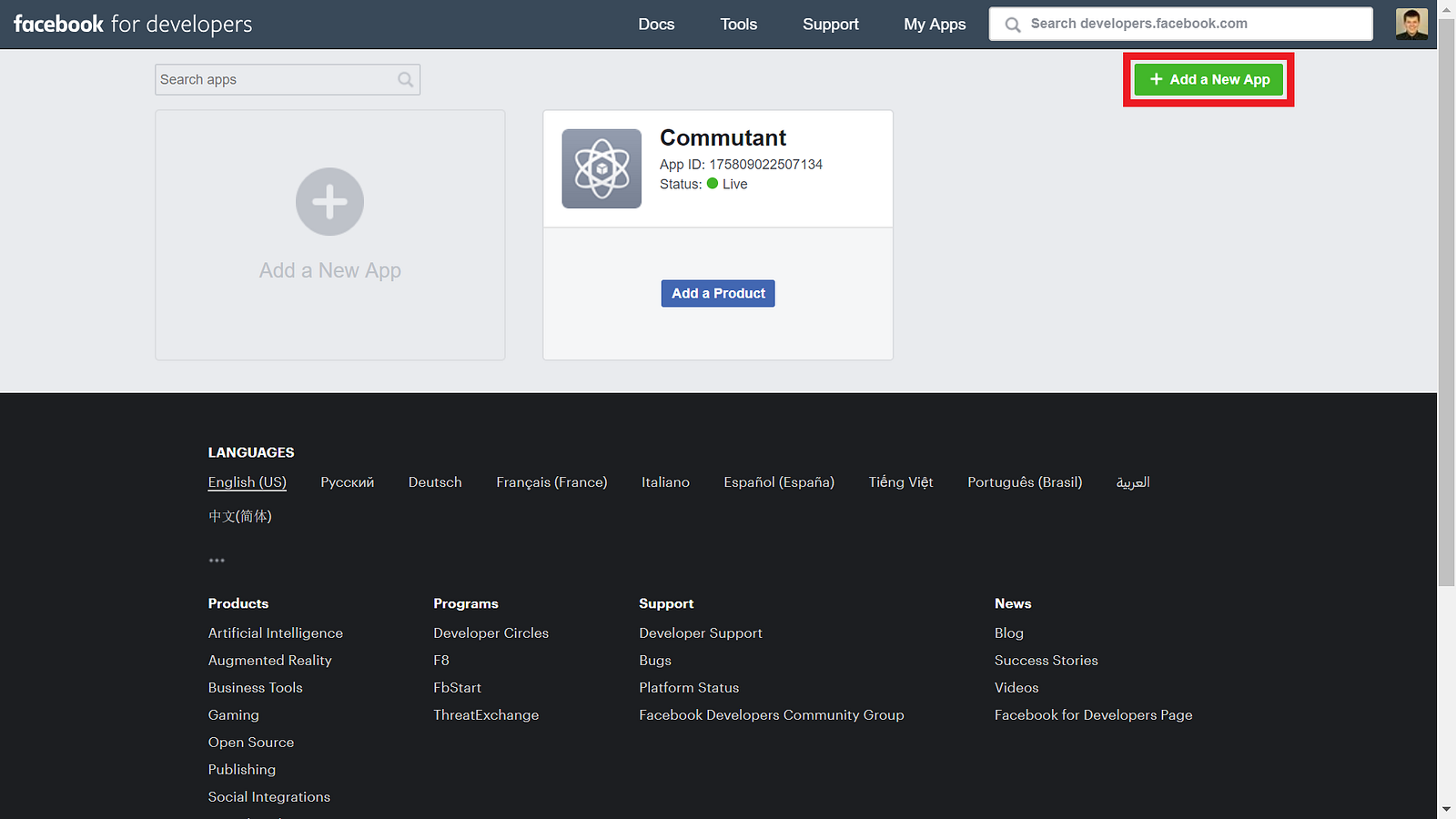Open the My Apps menu
Image resolution: width=1456 pixels, height=819 pixels.
tap(935, 25)
